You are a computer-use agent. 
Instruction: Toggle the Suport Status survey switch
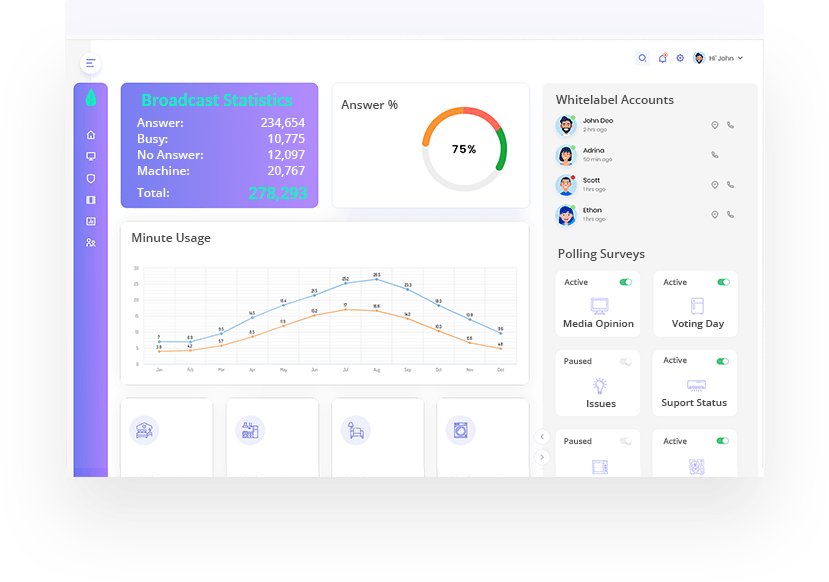pyautogui.click(x=723, y=362)
